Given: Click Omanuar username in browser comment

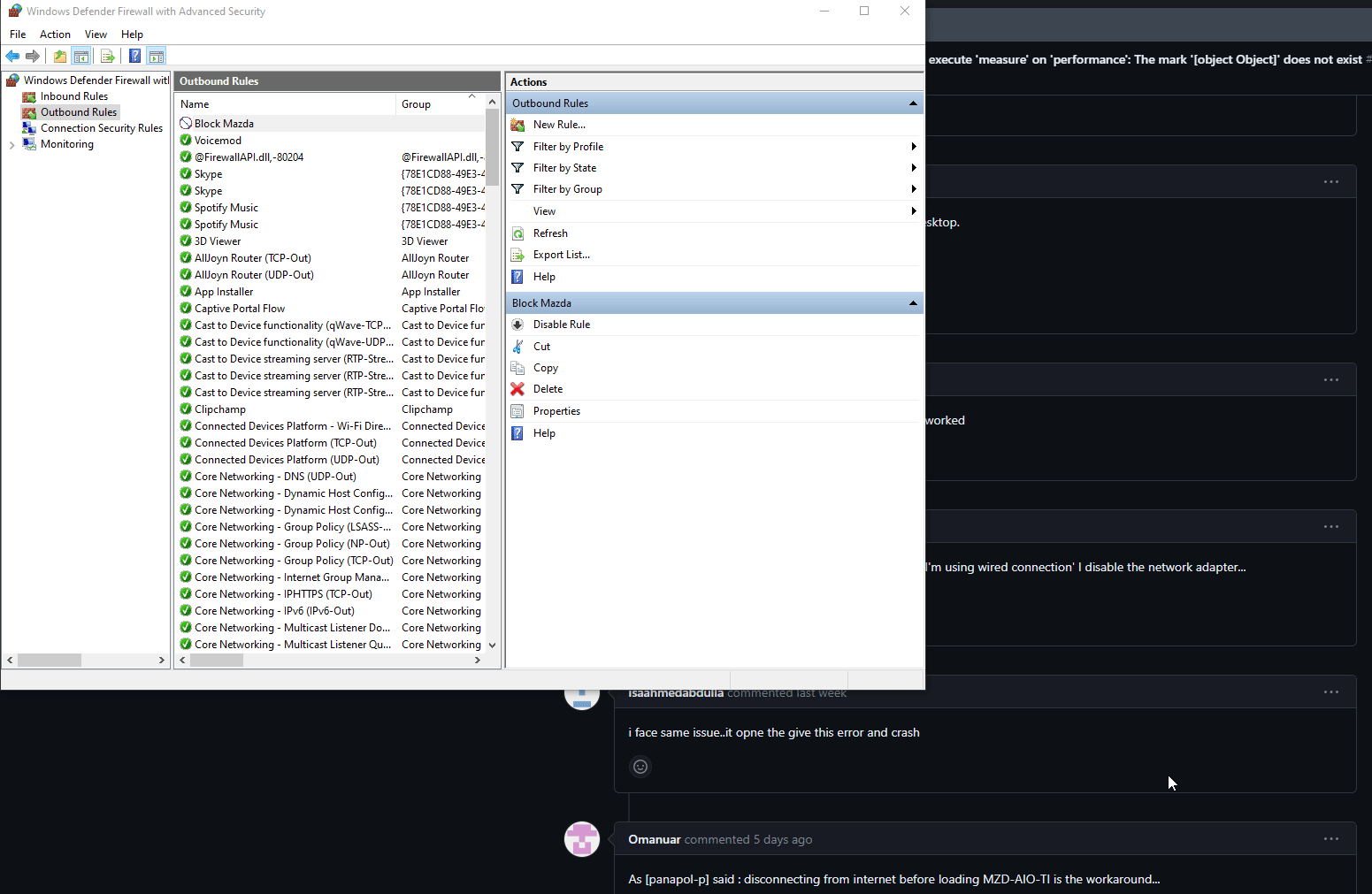Looking at the screenshot, I should click(655, 839).
